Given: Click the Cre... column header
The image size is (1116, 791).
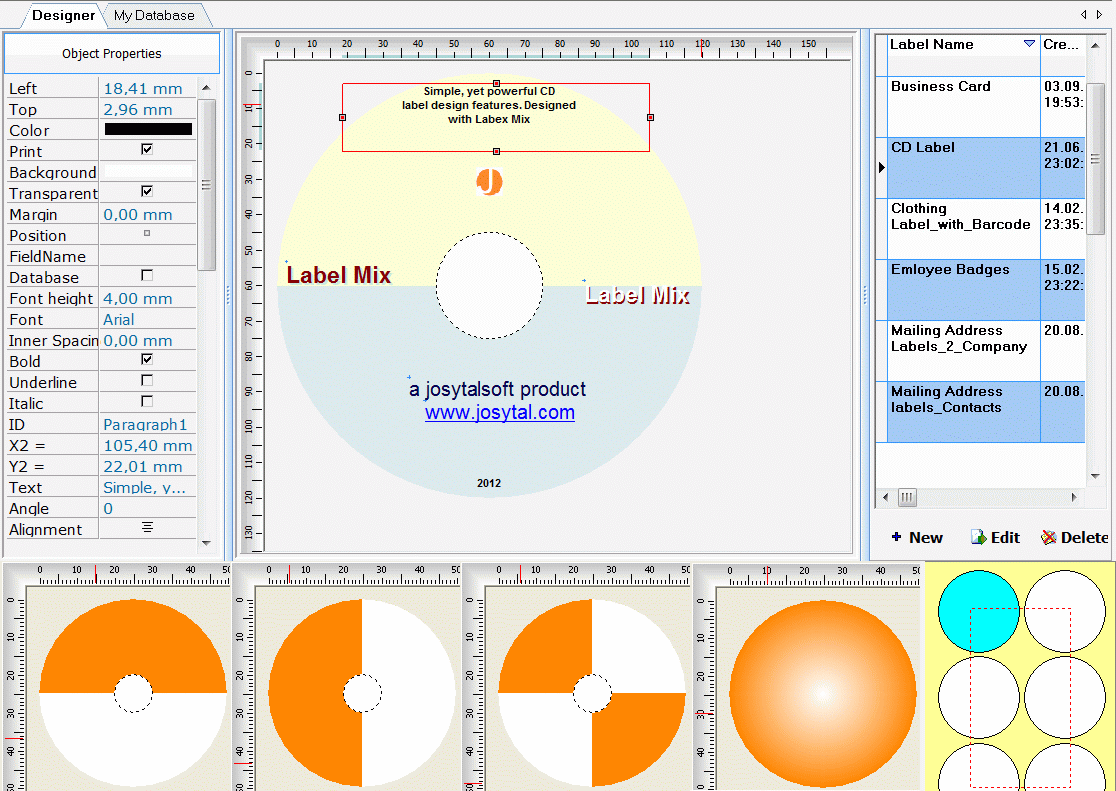Looking at the screenshot, I should pyautogui.click(x=1063, y=45).
